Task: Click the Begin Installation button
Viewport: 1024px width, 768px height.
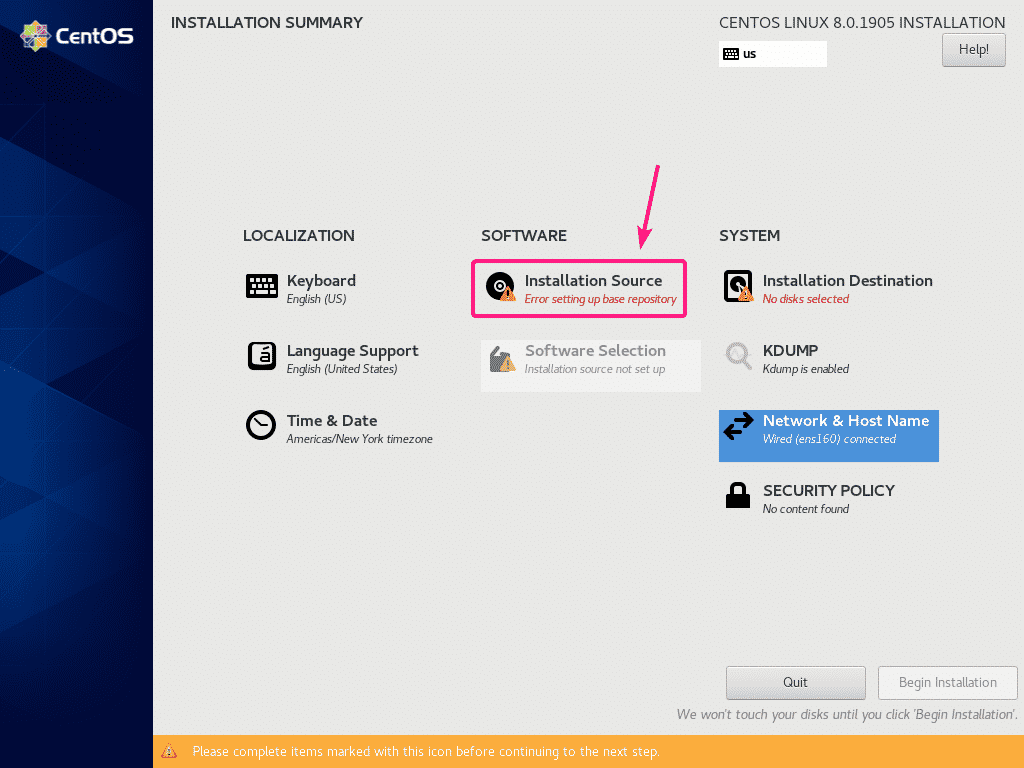Action: click(x=947, y=682)
